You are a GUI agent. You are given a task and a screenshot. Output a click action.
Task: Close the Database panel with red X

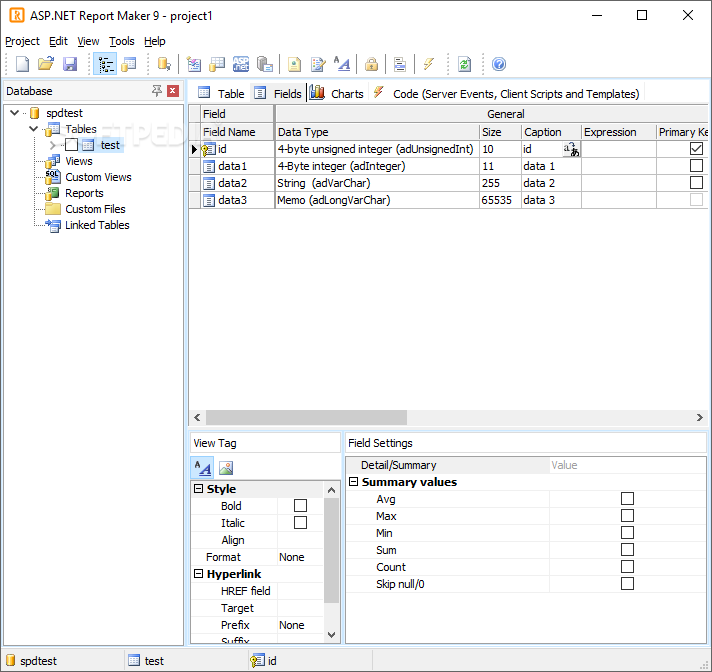pos(173,91)
